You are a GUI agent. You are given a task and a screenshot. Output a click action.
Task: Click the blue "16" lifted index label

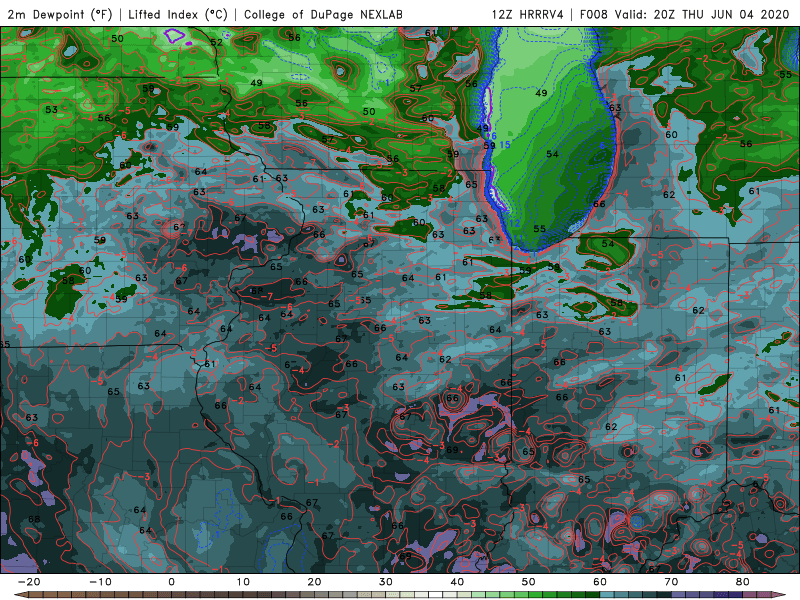click(490, 136)
